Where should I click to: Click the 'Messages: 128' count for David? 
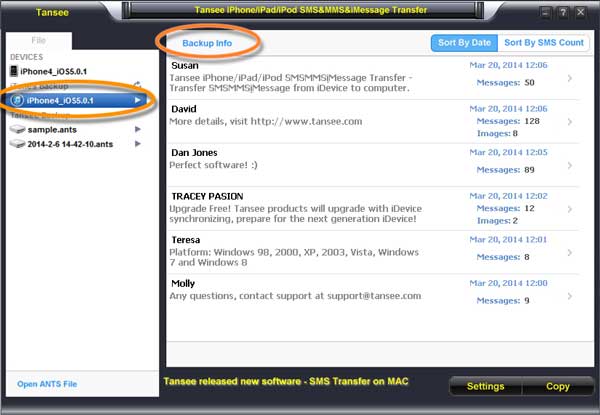tap(508, 121)
